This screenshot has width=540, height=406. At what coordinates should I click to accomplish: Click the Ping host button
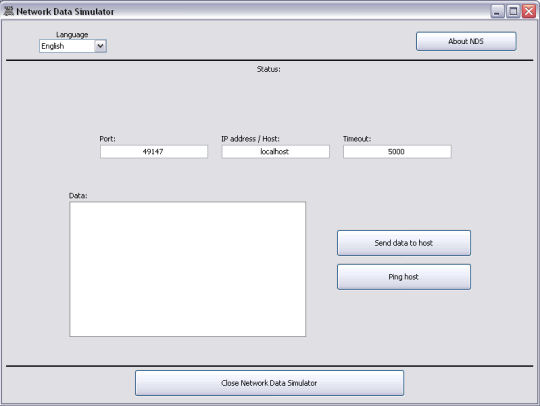(x=404, y=277)
